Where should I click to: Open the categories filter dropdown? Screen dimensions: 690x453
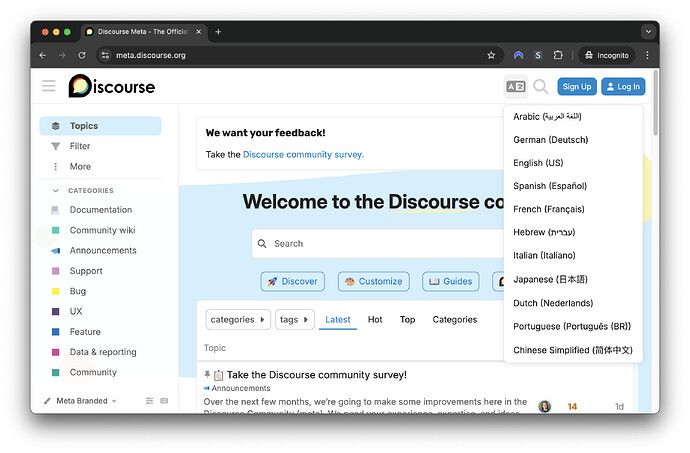(x=238, y=320)
